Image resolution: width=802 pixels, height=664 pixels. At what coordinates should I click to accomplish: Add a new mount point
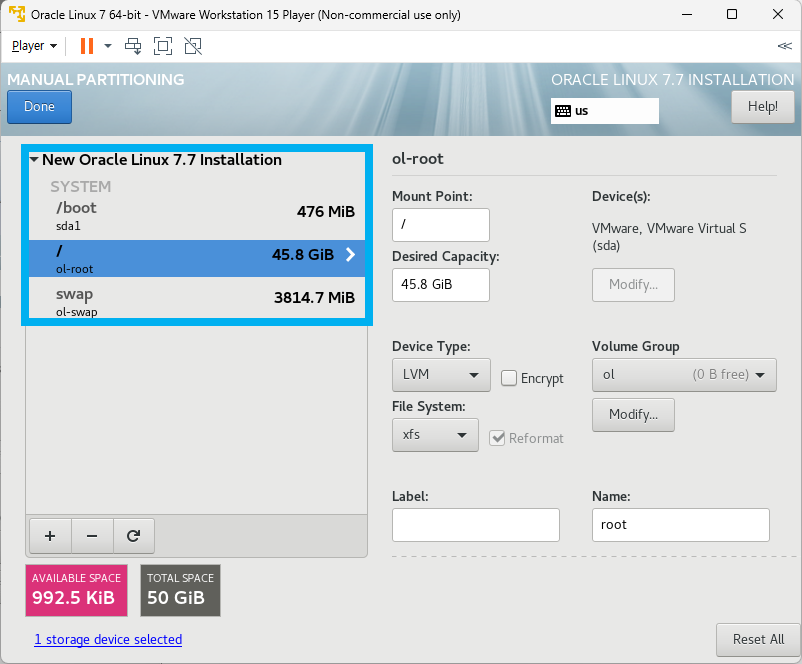pyautogui.click(x=50, y=536)
